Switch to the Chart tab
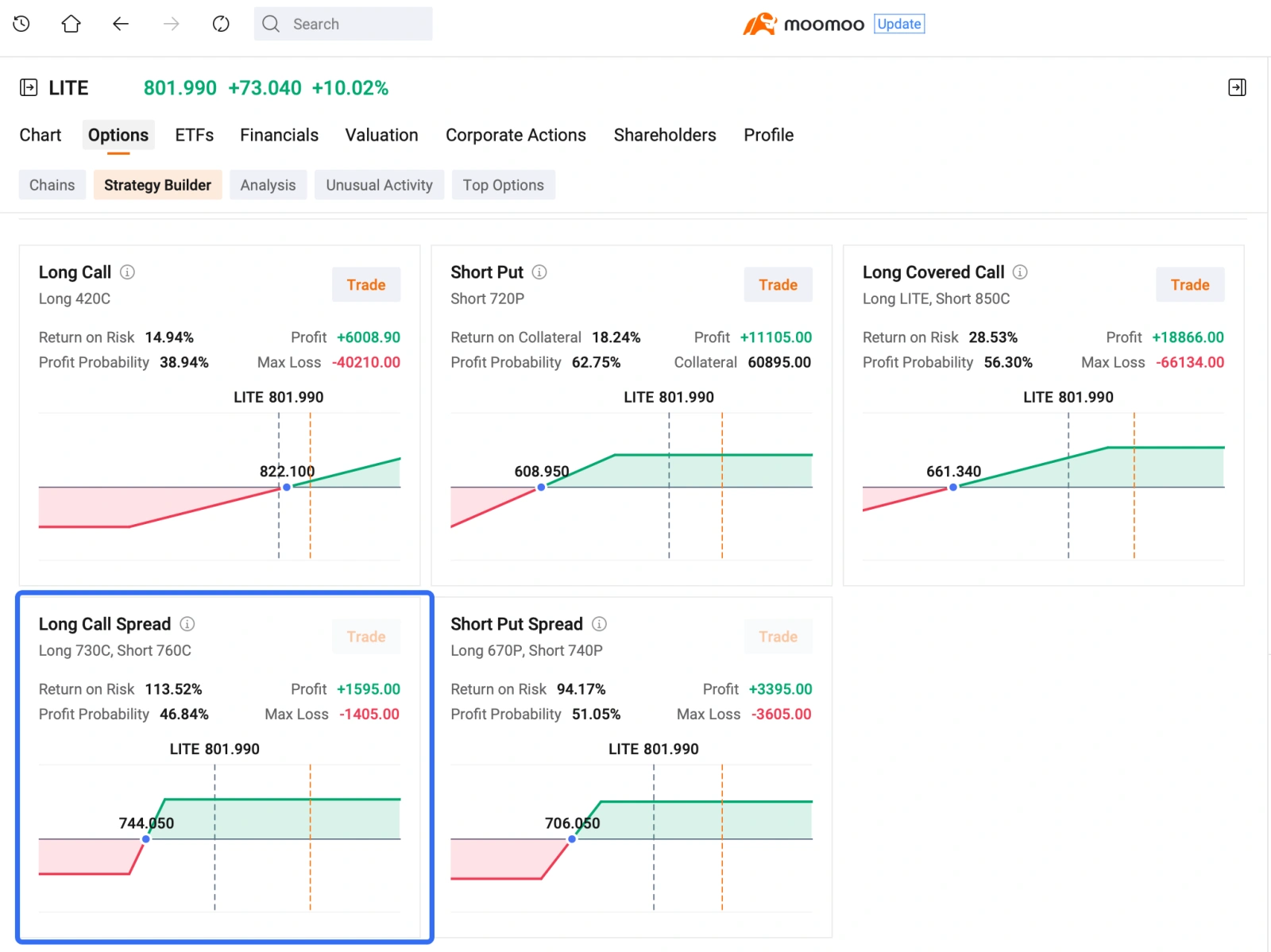Screen dimensions: 1271x952 coord(41,135)
